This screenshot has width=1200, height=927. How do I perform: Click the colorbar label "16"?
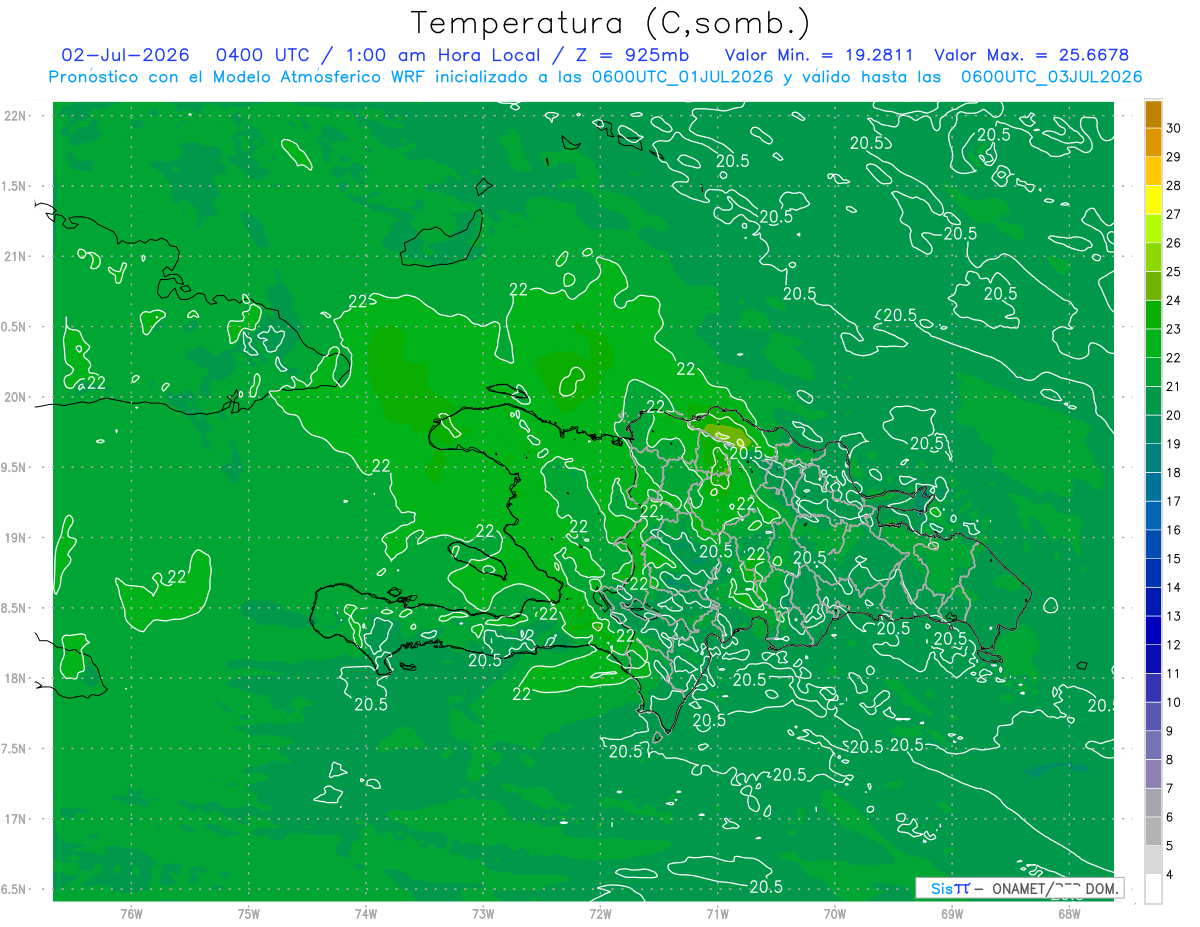pyautogui.click(x=1174, y=529)
